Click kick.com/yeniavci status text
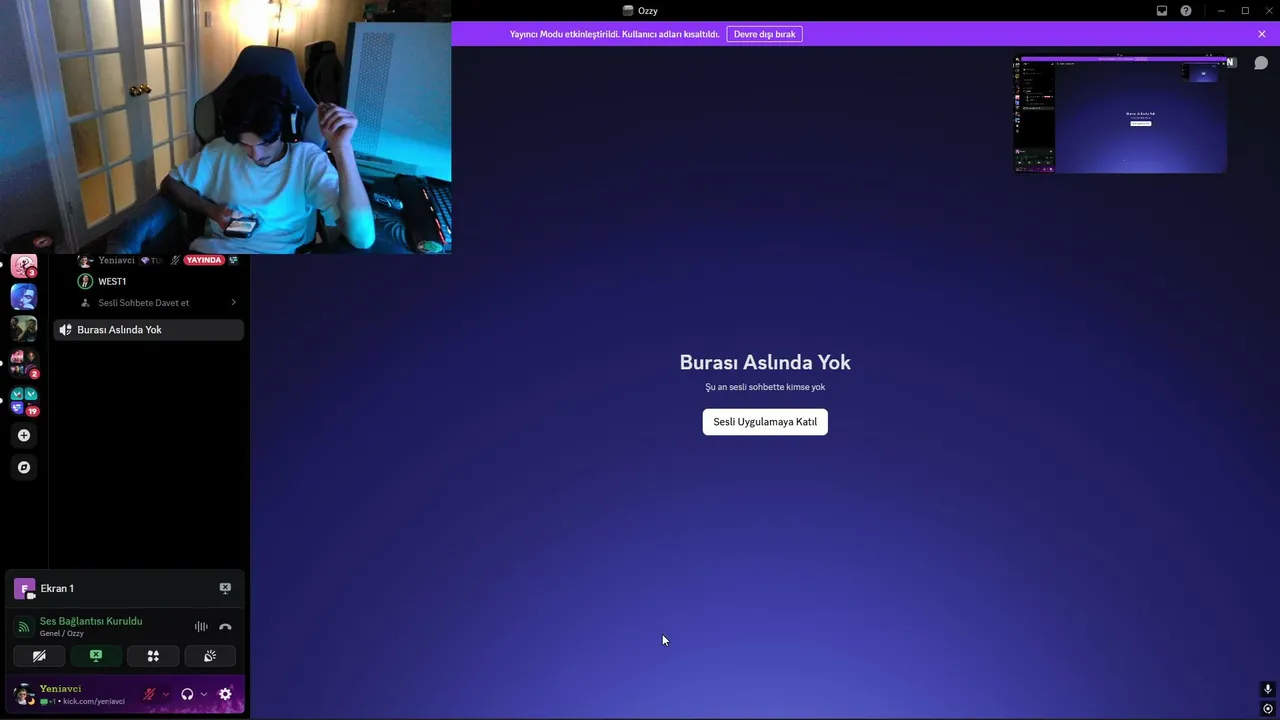Screen dimensions: 1280x720 point(94,702)
